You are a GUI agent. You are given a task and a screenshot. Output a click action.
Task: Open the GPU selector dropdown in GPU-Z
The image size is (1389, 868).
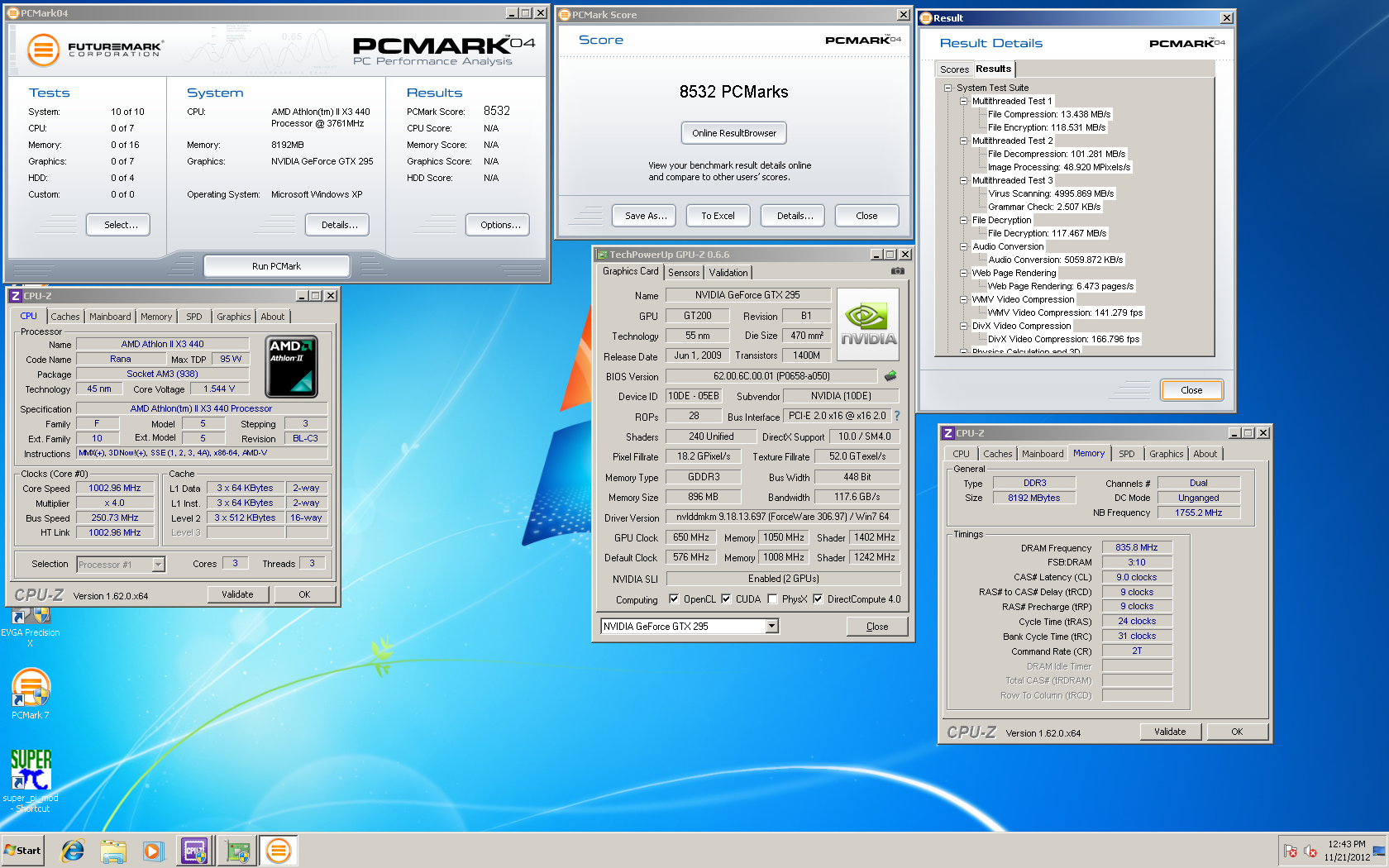pos(771,627)
